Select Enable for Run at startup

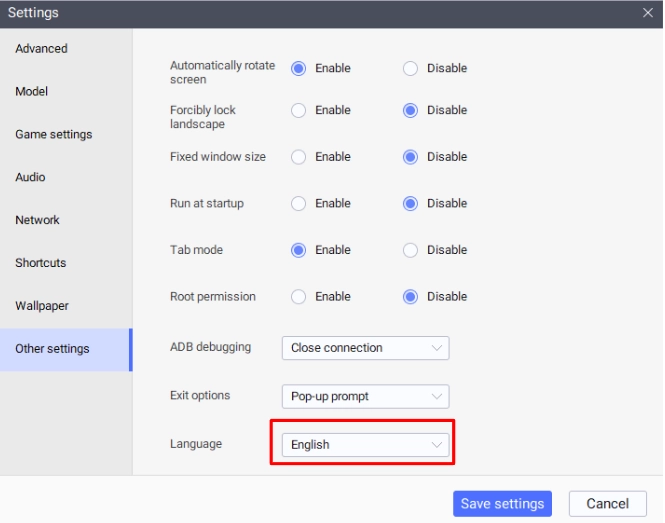pyautogui.click(x=298, y=204)
